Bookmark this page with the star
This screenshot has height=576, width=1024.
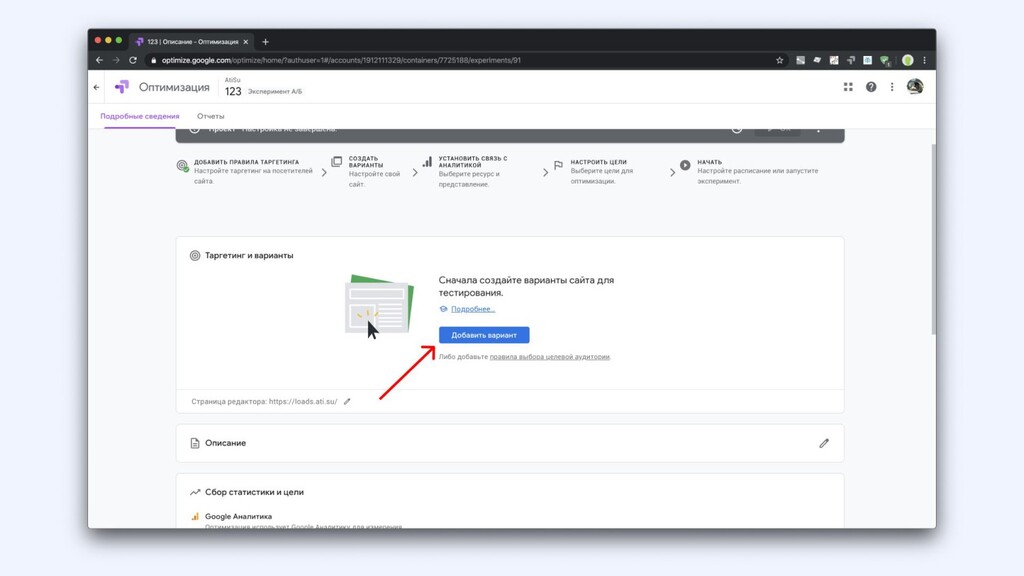pos(779,60)
